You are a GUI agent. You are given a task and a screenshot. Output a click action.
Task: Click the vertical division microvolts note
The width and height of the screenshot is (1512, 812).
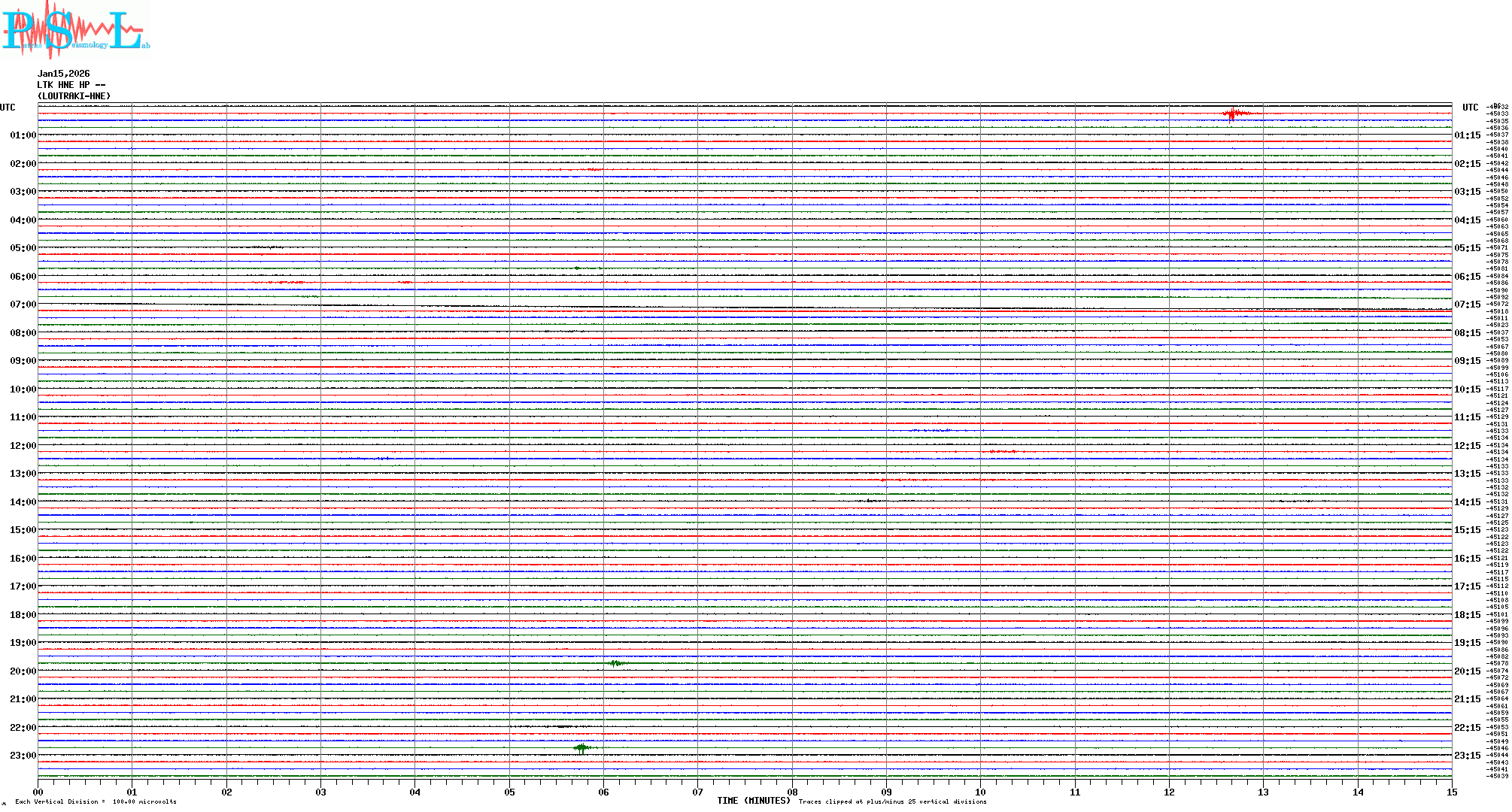(96, 801)
